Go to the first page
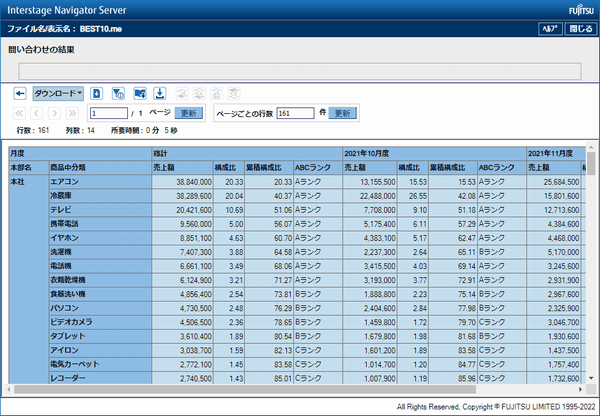This screenshot has width=600, height=416. [x=19, y=113]
